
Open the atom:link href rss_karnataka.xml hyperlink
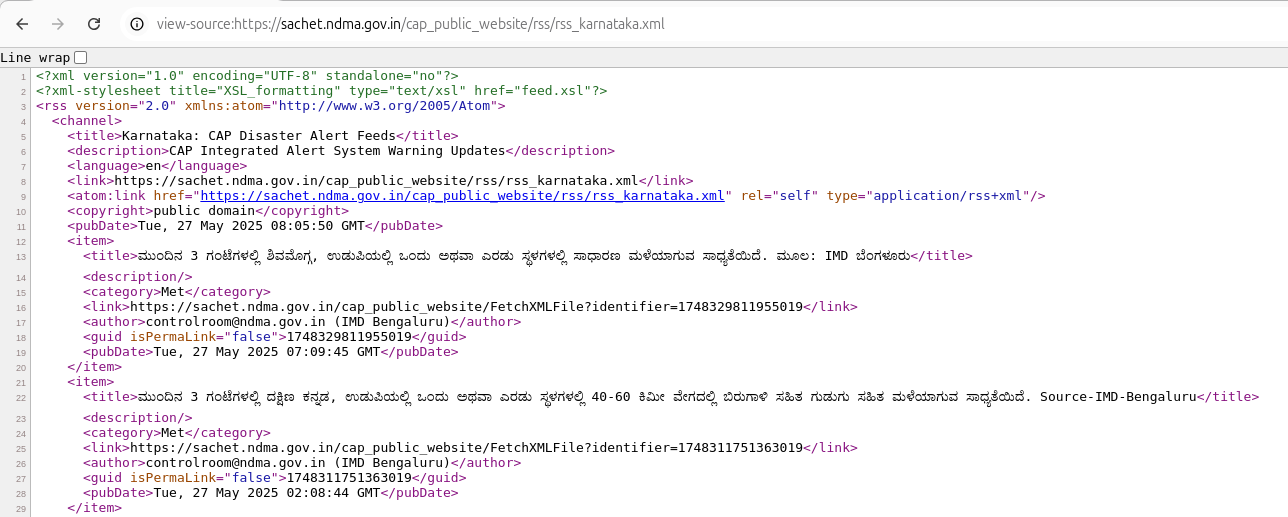pos(463,196)
